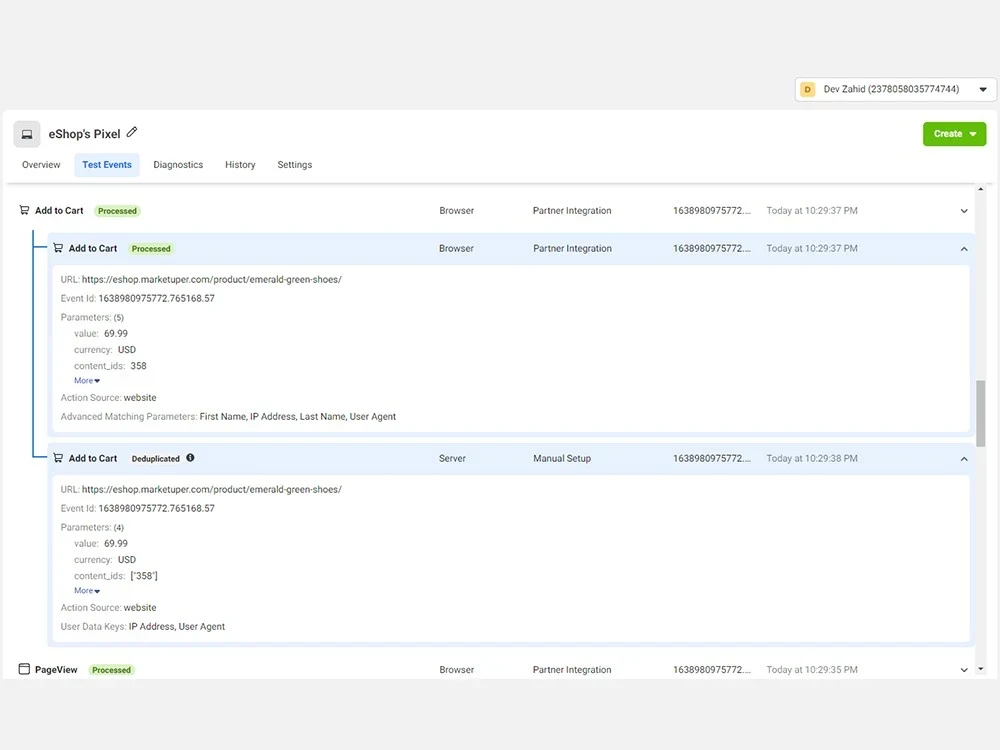Click Advanced Matching Parameters line

[x=228, y=416]
